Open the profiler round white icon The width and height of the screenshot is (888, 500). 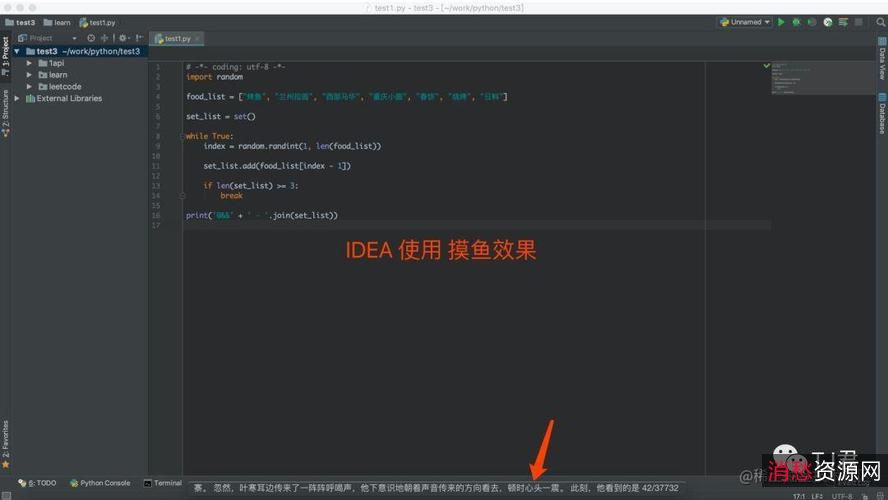click(827, 22)
